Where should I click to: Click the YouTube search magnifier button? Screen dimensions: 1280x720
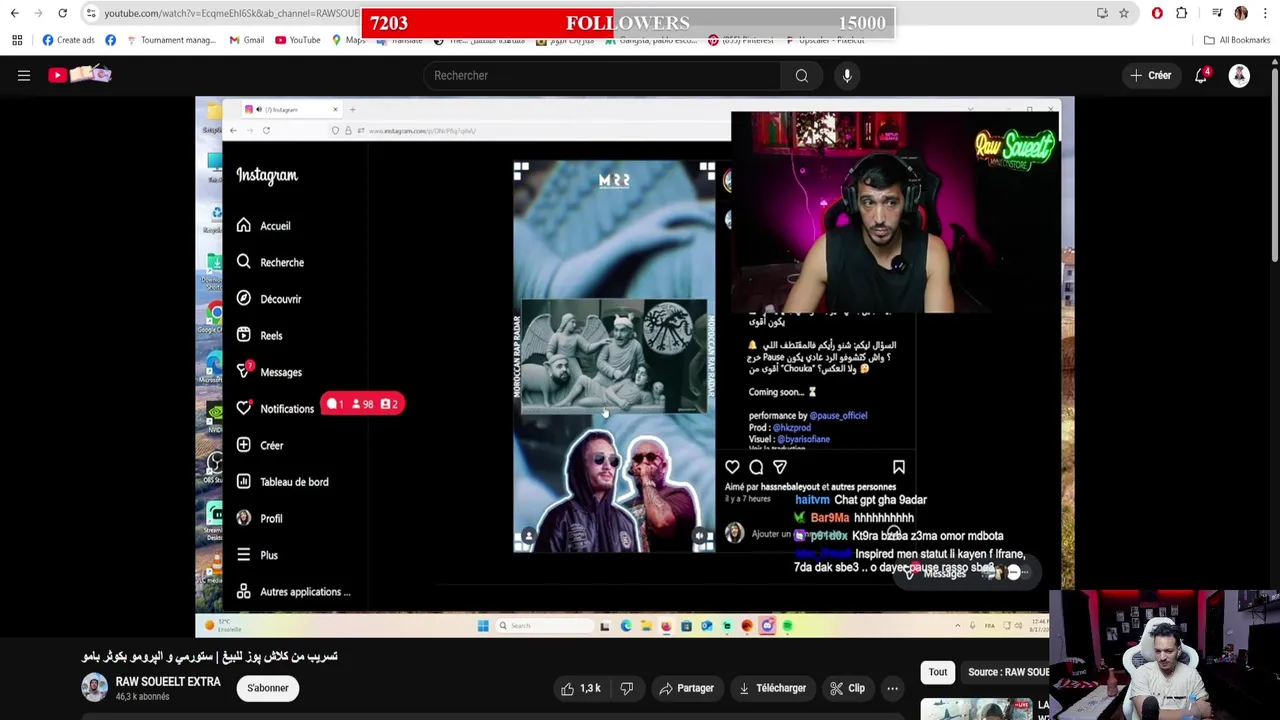point(802,75)
